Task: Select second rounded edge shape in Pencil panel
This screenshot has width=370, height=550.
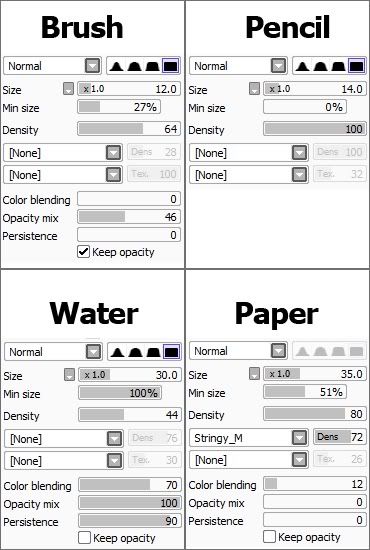Action: tap(320, 66)
